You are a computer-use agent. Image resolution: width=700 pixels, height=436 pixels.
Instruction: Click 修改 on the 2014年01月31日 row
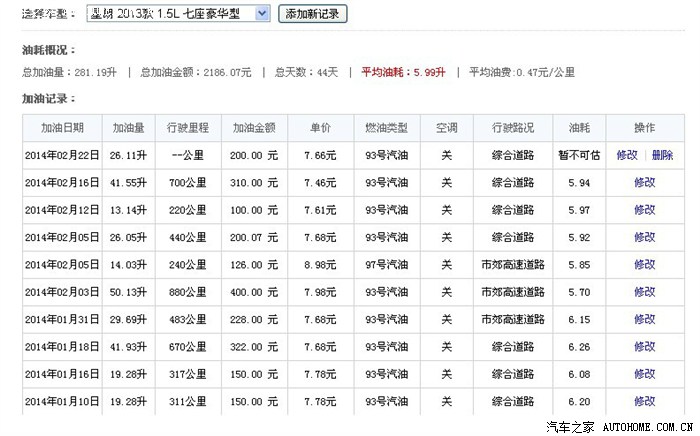(644, 319)
